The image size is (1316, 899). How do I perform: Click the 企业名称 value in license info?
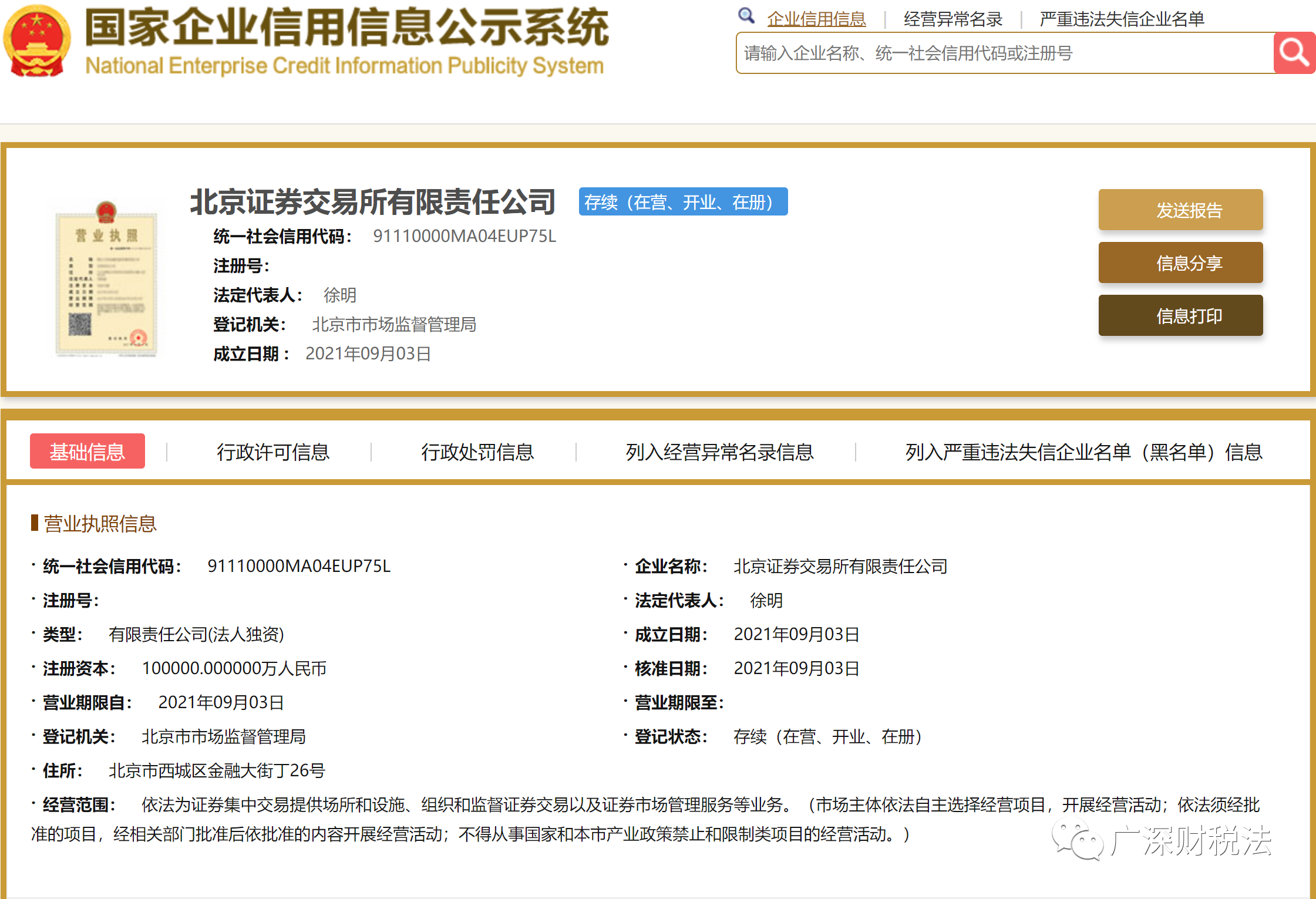(x=840, y=566)
